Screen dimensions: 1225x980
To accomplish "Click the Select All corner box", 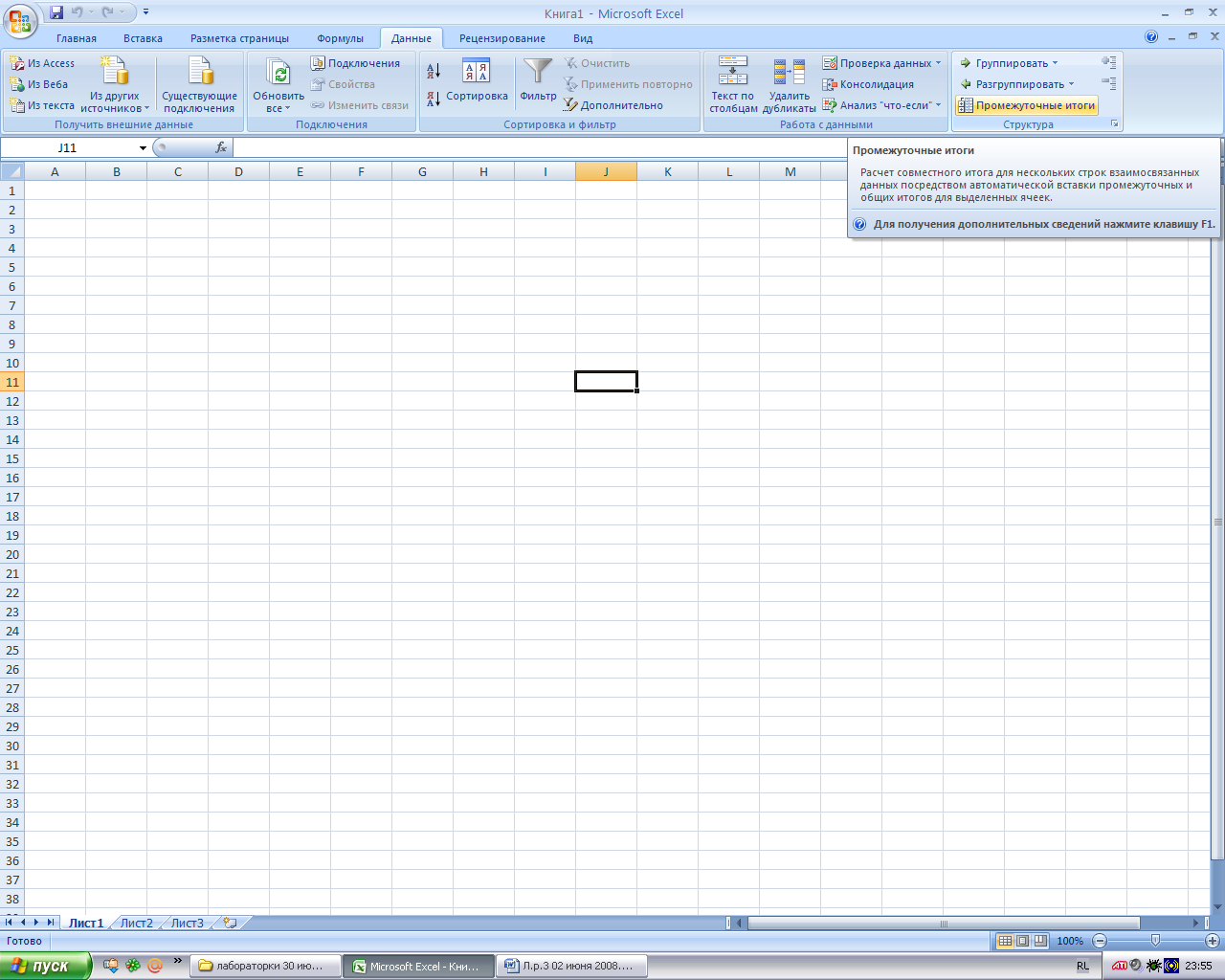I will click(11, 171).
